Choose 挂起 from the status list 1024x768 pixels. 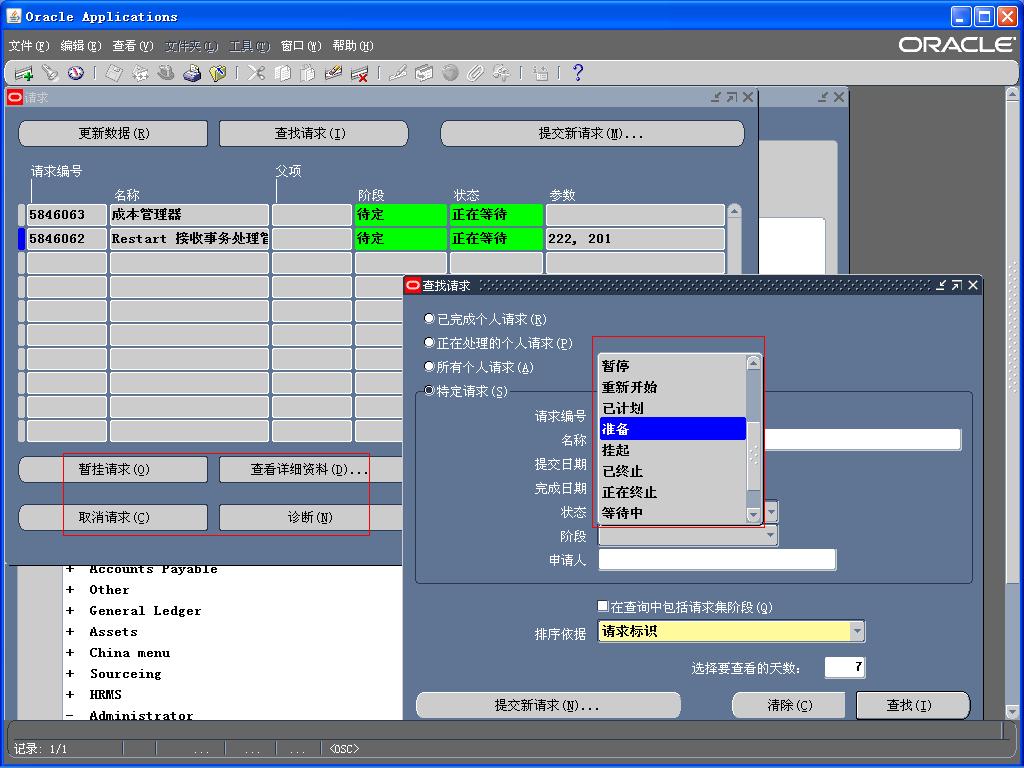pos(673,450)
